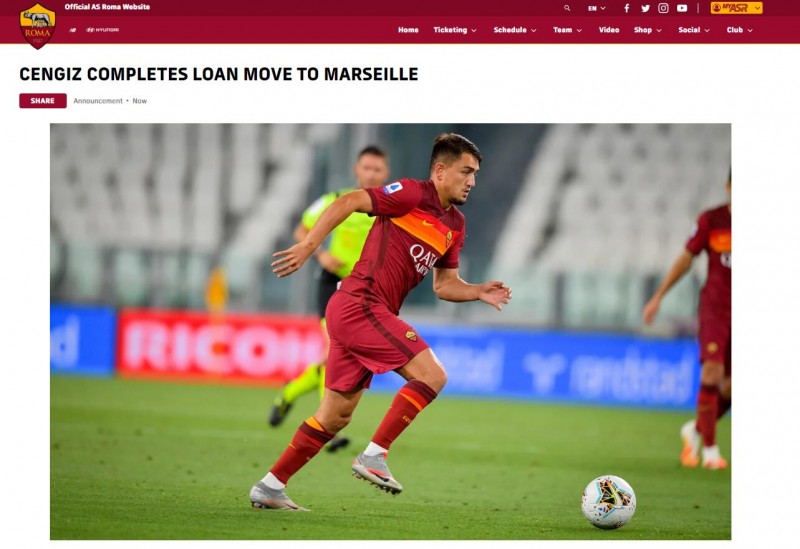Open the search magnifier icon

(x=567, y=8)
